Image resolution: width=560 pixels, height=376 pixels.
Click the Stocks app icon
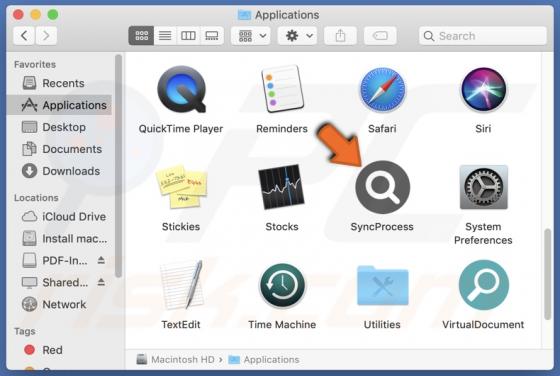tap(282, 186)
